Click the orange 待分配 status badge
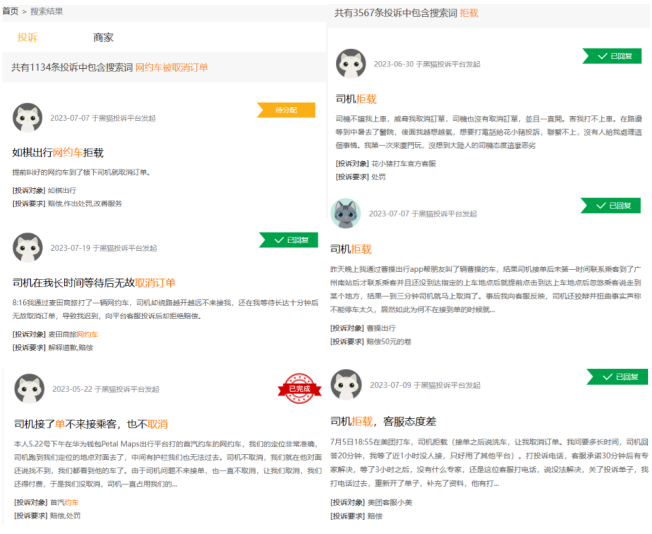652x534 pixels. point(286,110)
